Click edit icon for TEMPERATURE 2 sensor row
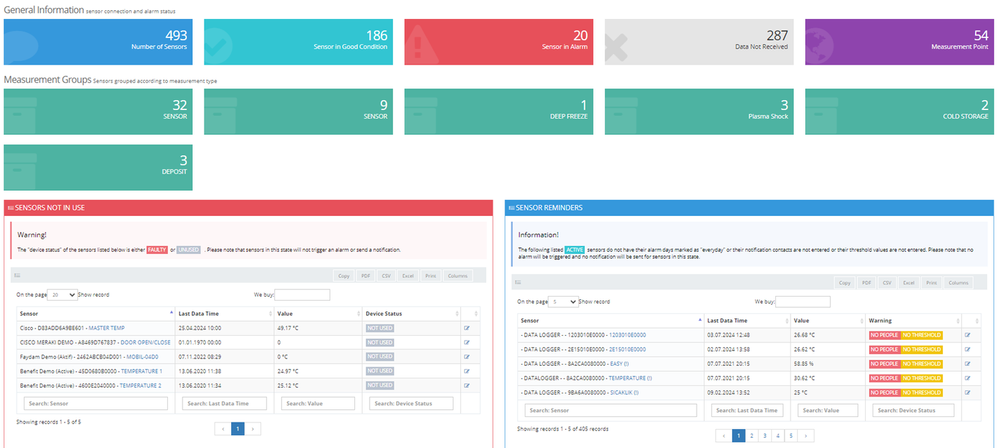 467,384
